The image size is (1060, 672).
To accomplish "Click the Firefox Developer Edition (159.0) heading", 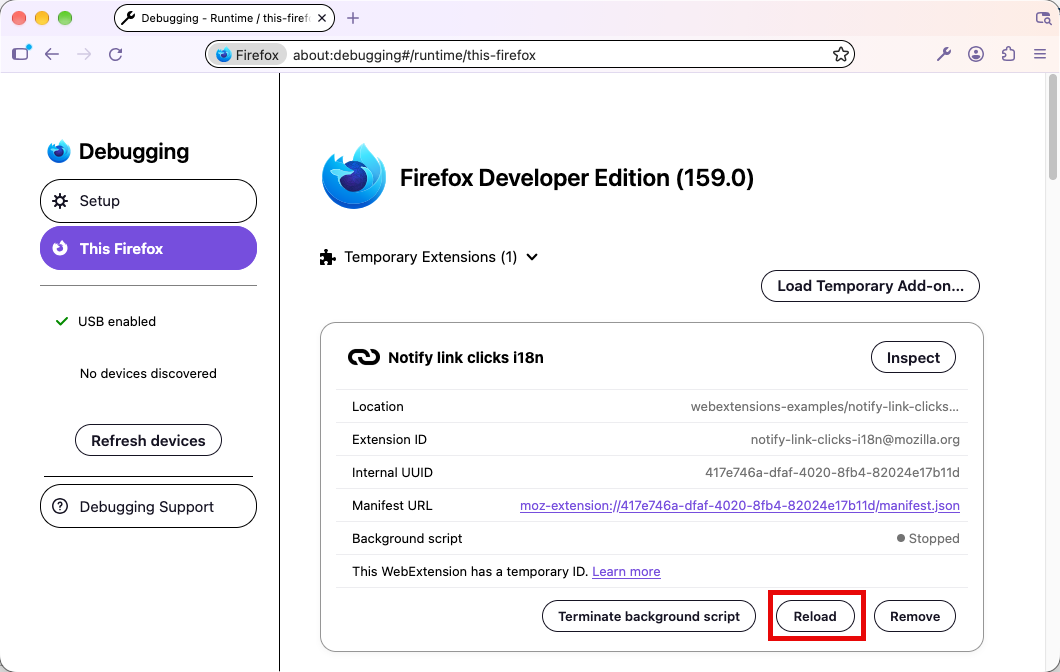I will tap(577, 178).
